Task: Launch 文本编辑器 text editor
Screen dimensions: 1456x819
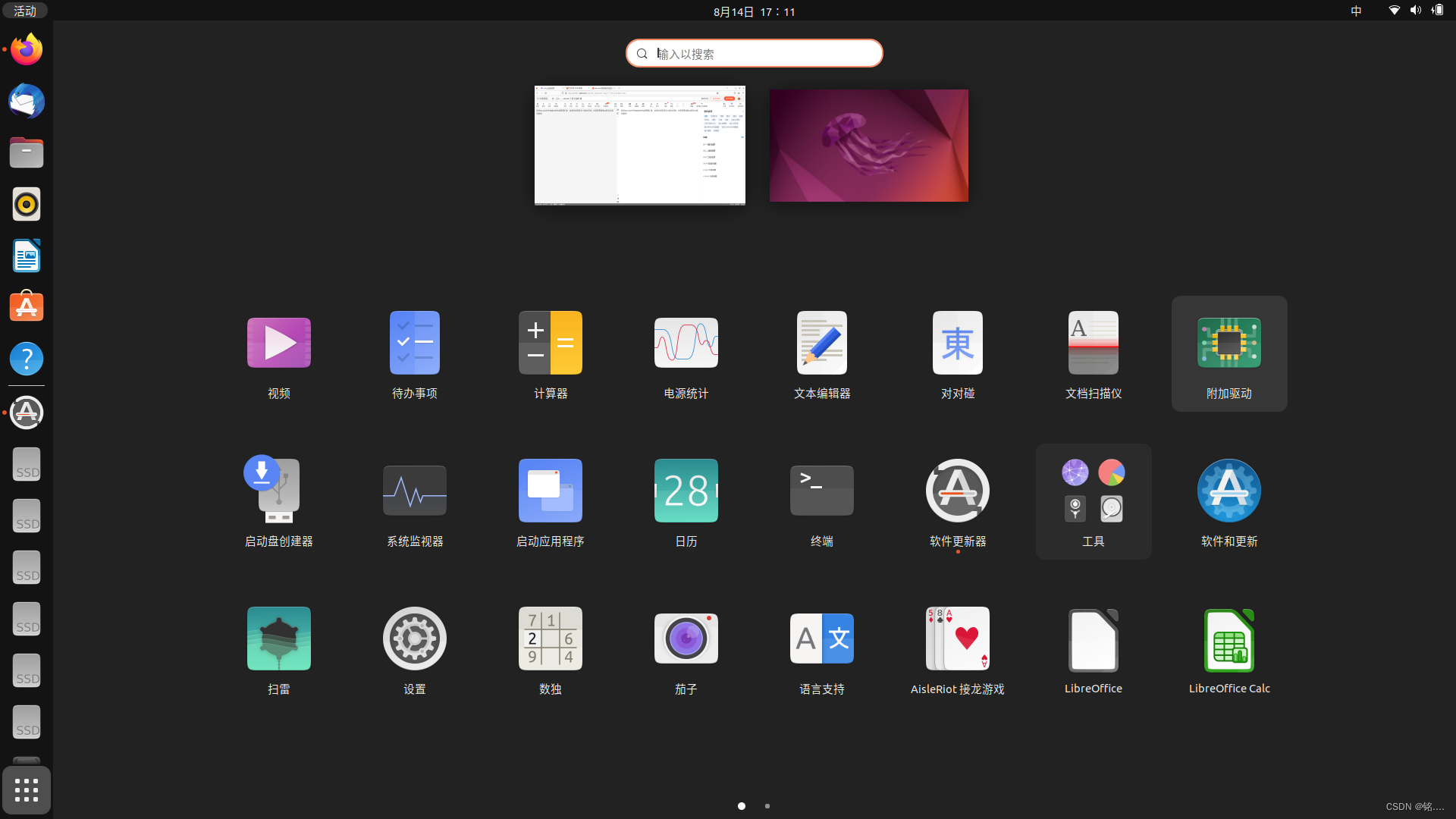Action: point(821,343)
